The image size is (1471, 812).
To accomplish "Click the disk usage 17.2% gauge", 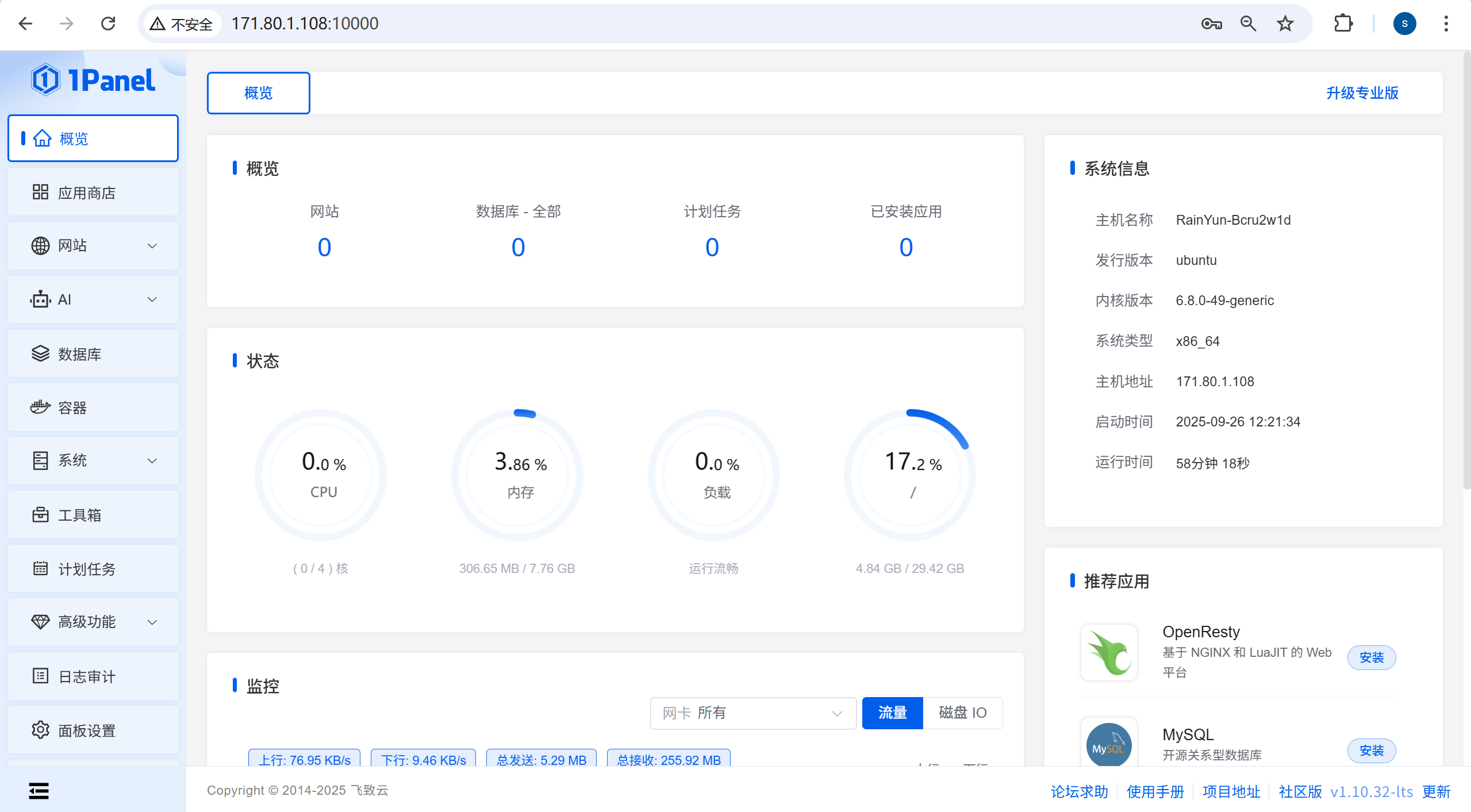I will click(910, 475).
